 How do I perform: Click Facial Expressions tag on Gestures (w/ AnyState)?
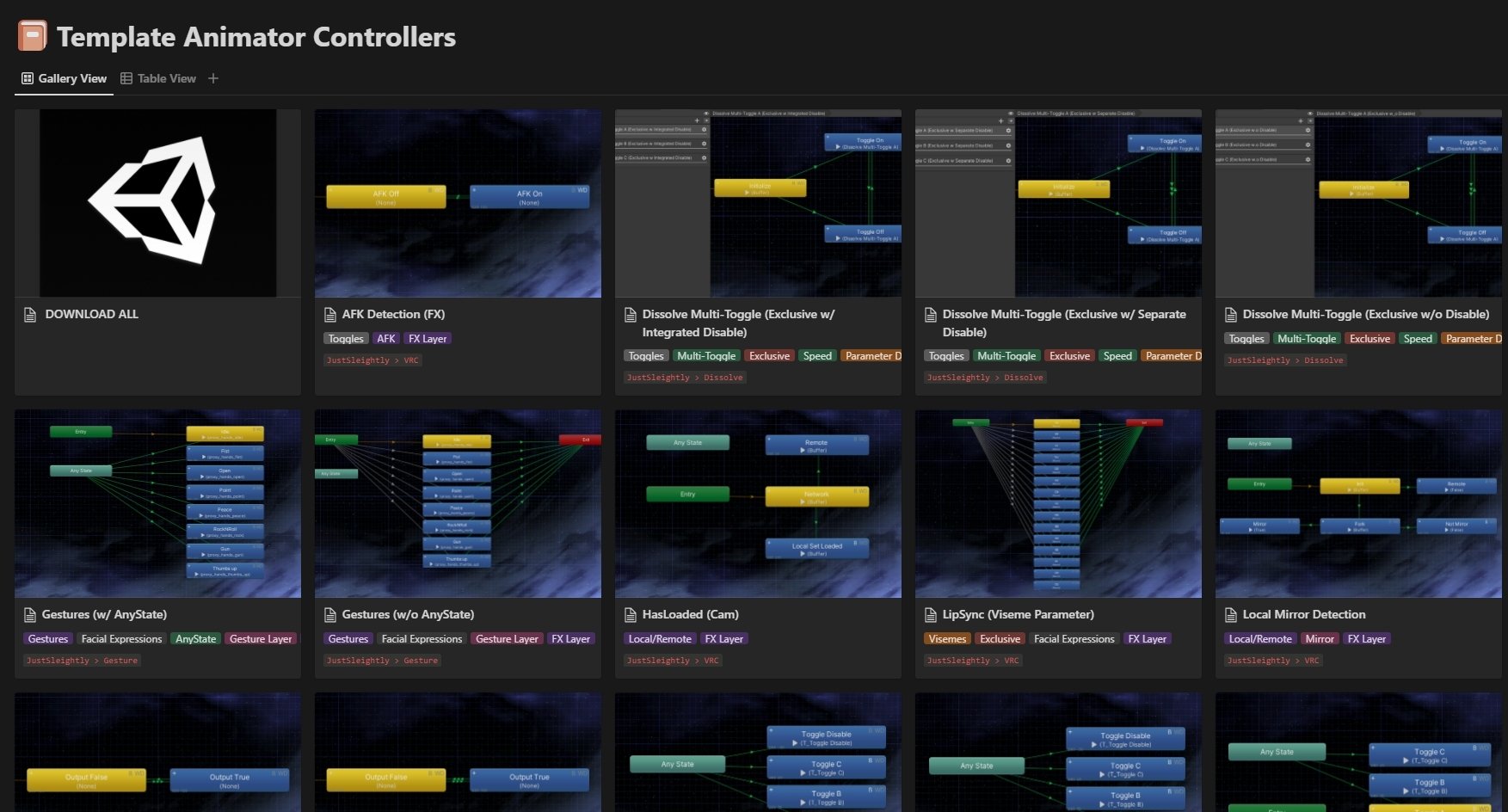click(x=121, y=638)
